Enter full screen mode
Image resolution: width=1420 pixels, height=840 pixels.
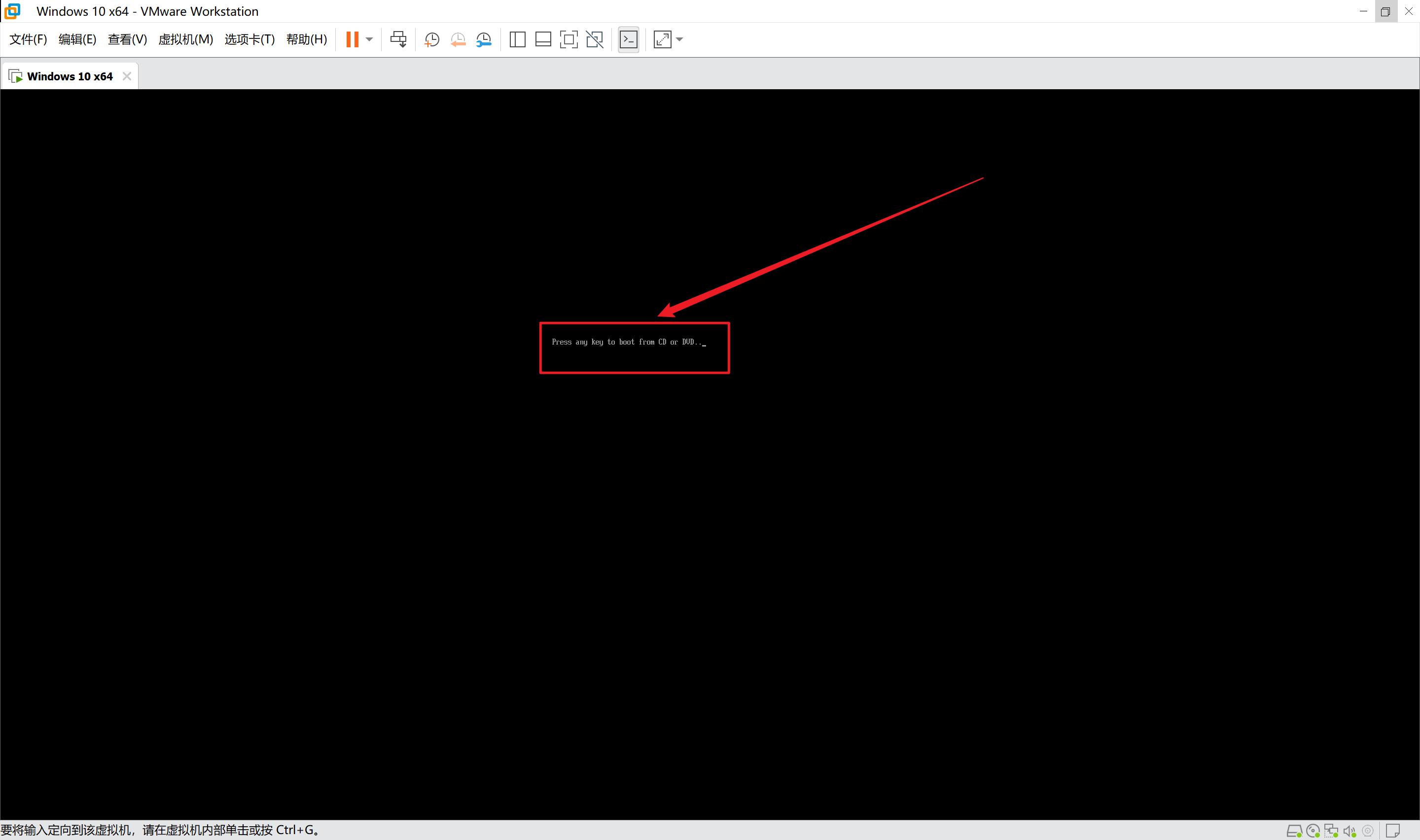pos(568,39)
